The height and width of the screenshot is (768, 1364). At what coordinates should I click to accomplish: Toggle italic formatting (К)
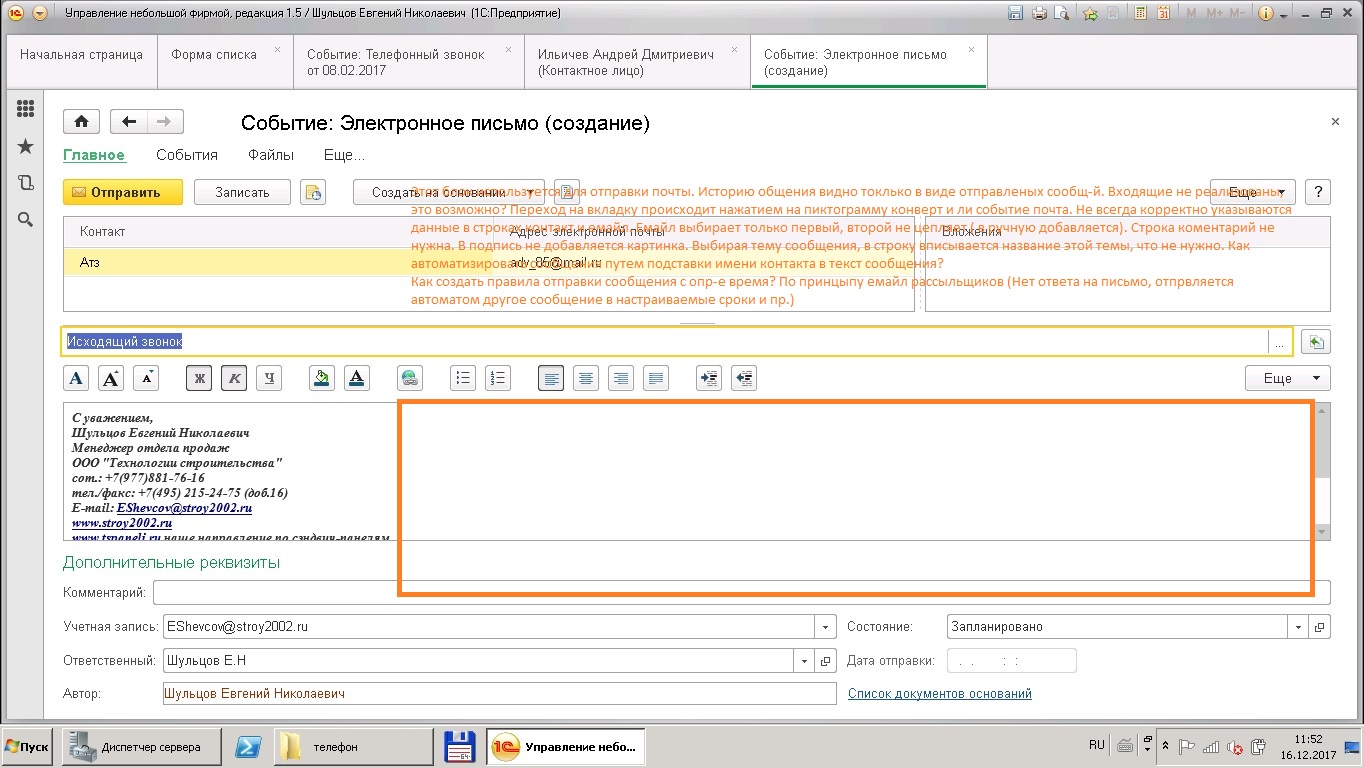[233, 378]
